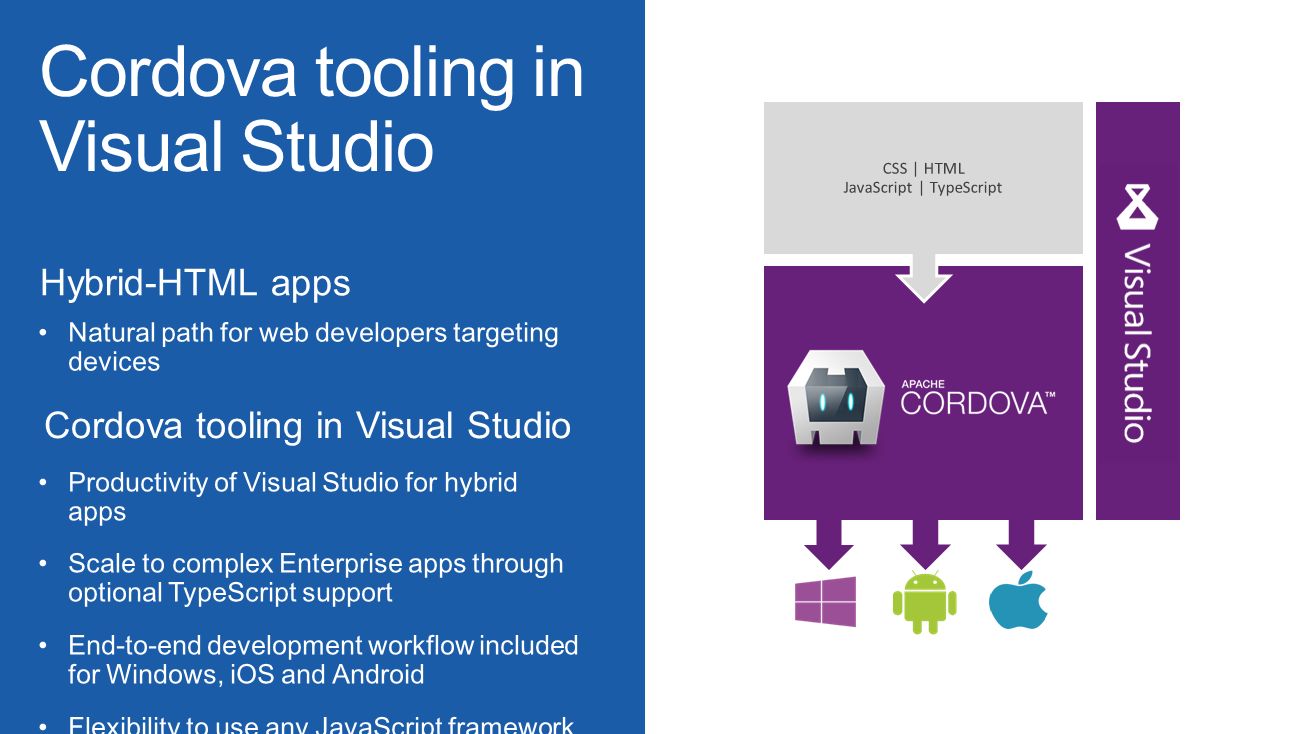Click the green Android robot icon

[x=924, y=601]
